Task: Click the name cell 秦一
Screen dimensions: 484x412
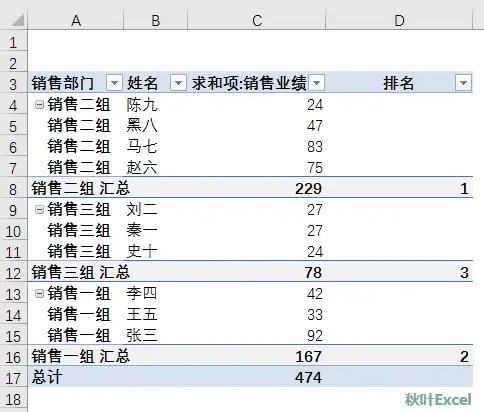Action: click(x=142, y=231)
